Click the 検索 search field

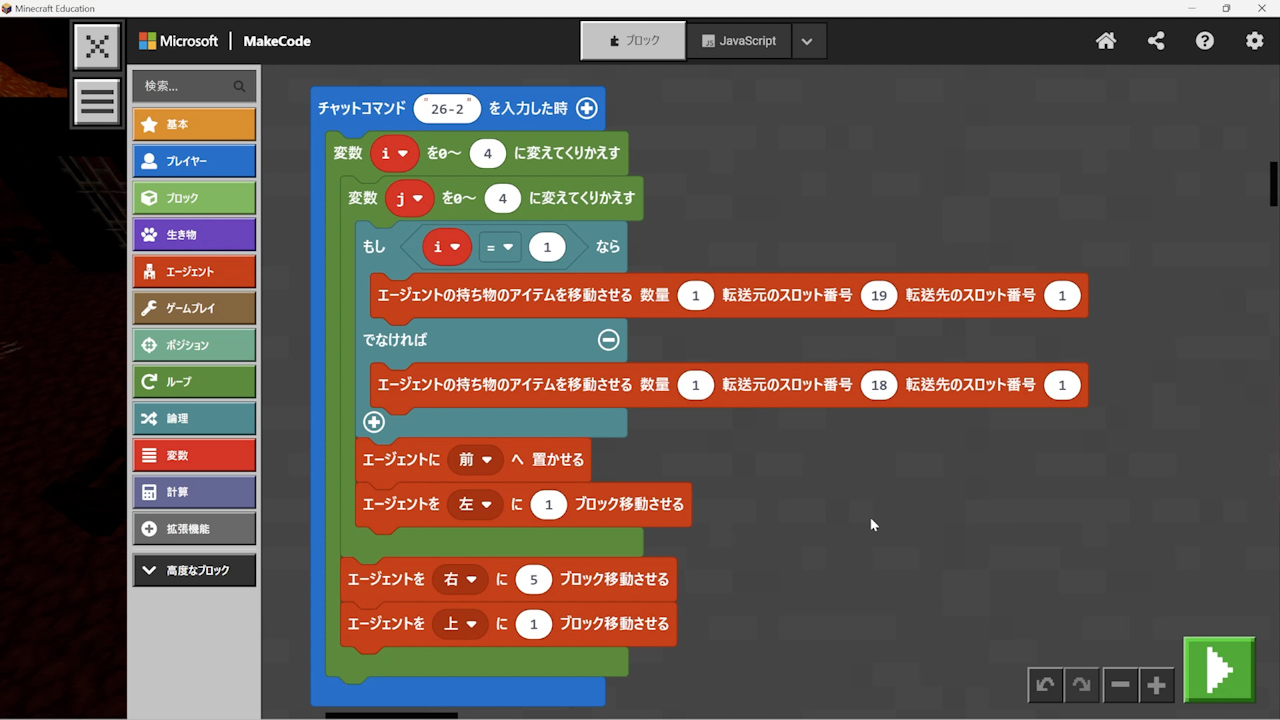point(185,86)
